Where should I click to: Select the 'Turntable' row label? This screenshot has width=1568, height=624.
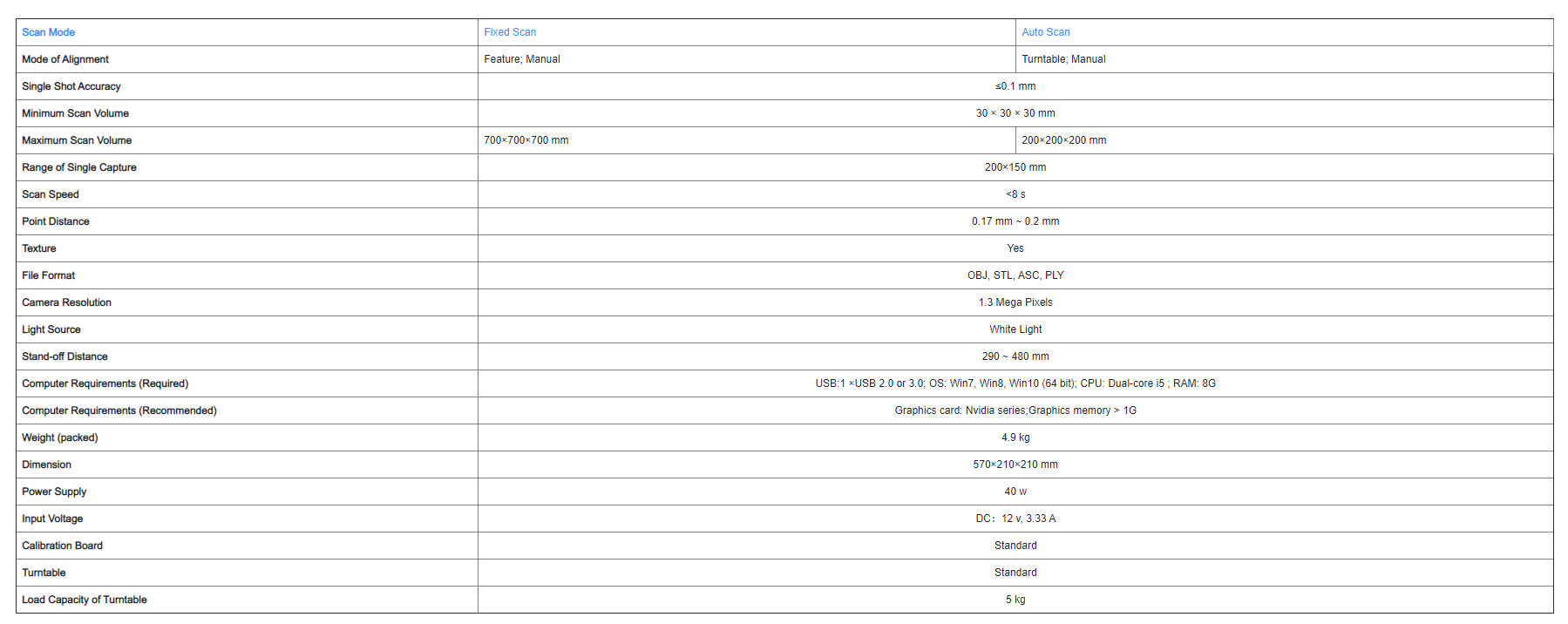pyautogui.click(x=44, y=573)
